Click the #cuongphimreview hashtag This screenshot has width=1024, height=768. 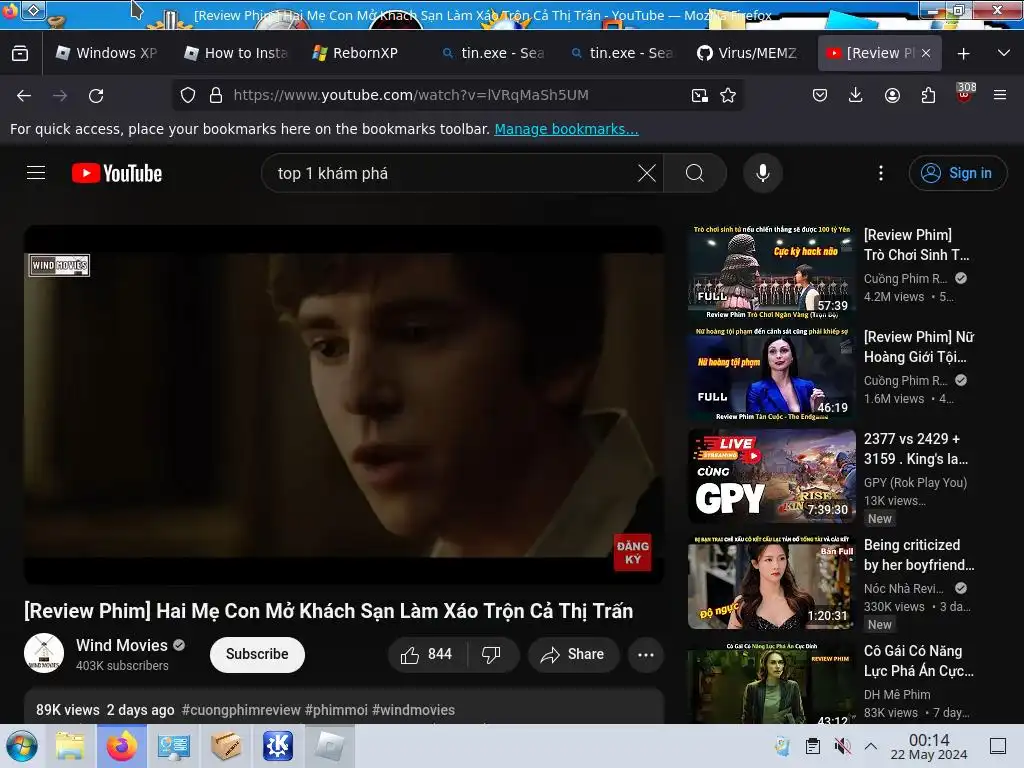tap(241, 710)
